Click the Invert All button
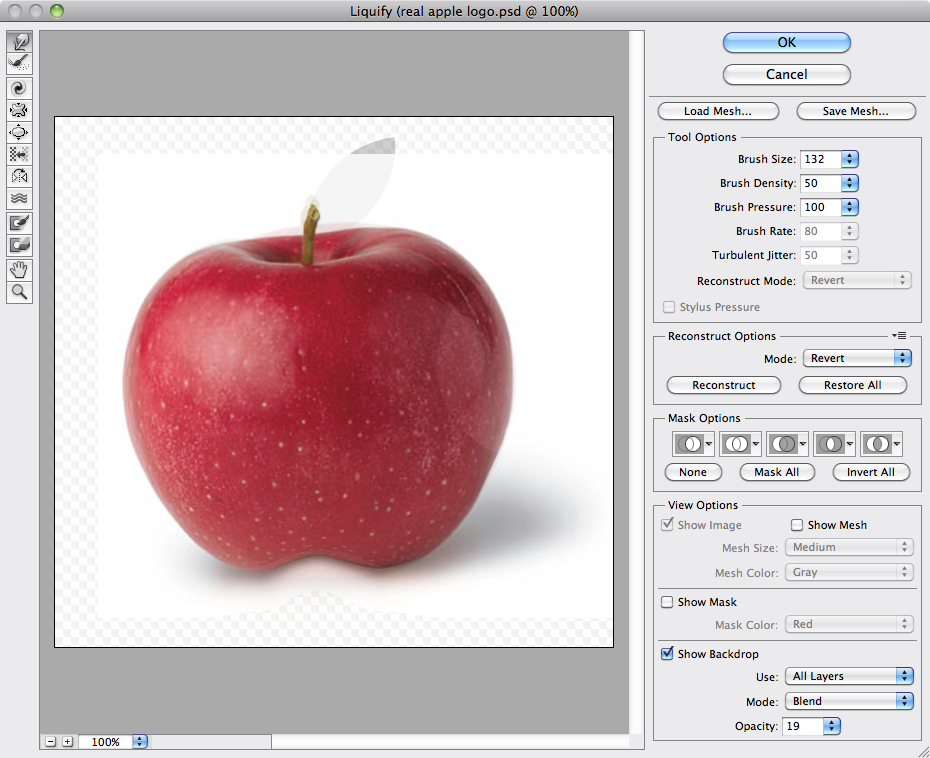This screenshot has height=758, width=930. pos(871,472)
